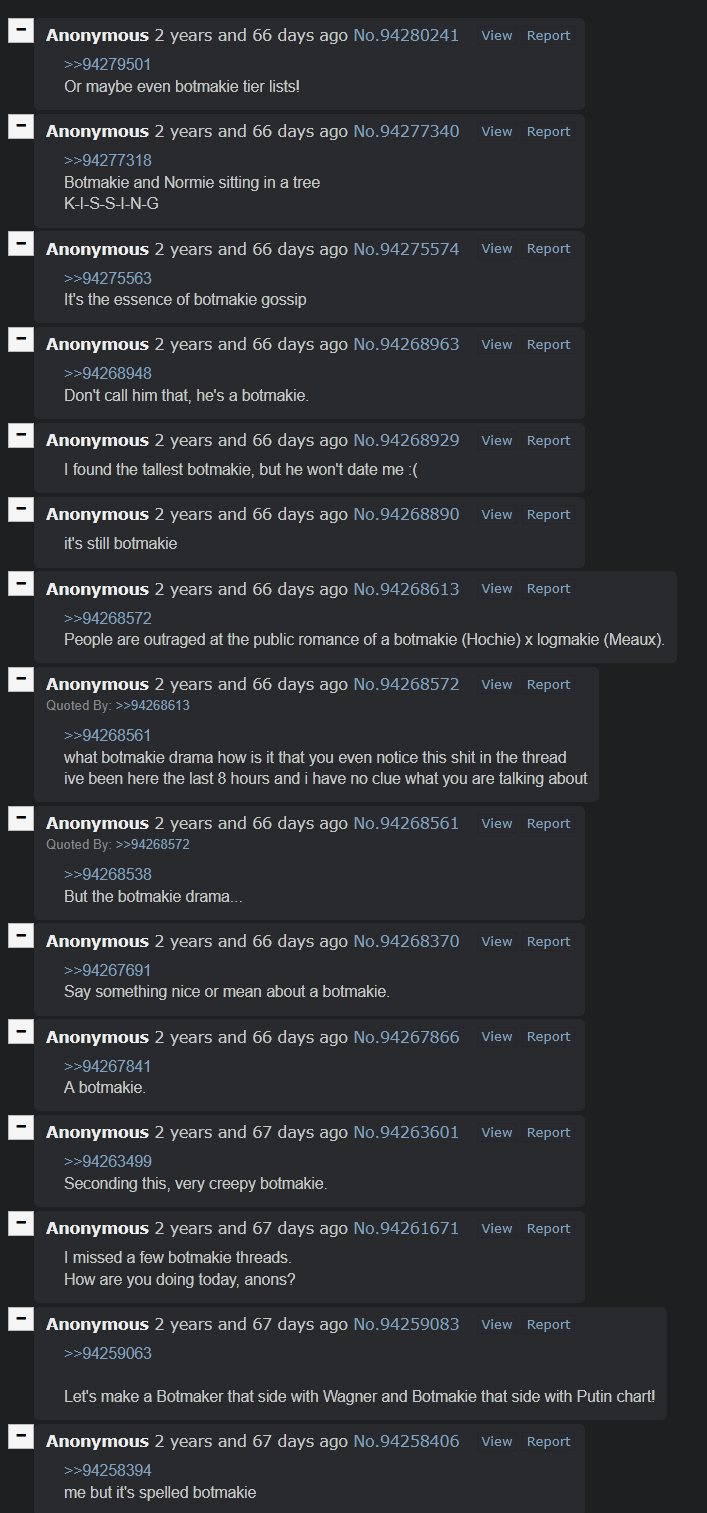Screen dimensions: 707x1513
Task: Collapse post No.94268890 minus toggle
Action: [21, 510]
